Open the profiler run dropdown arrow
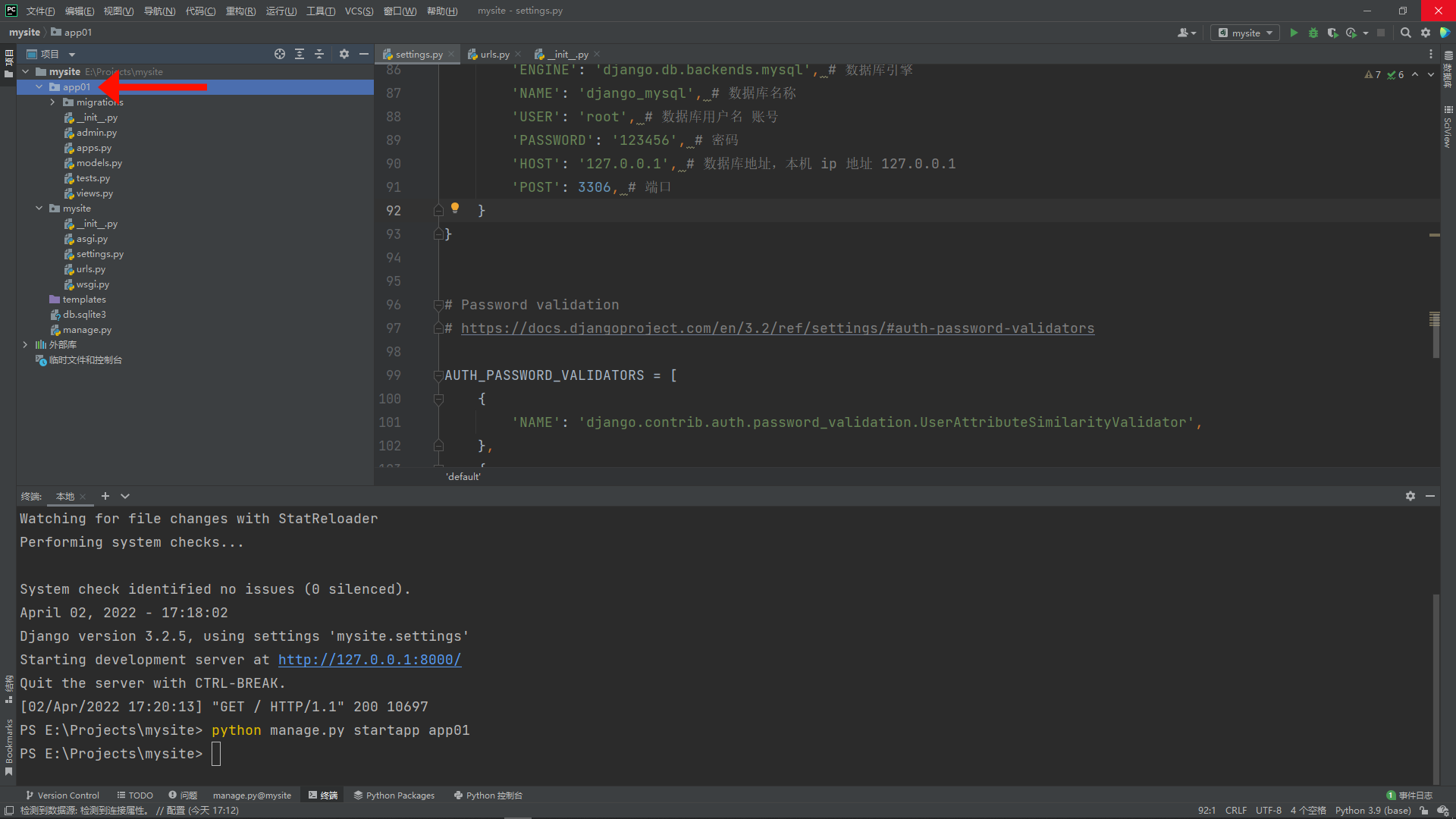The image size is (1456, 819). click(x=1366, y=33)
